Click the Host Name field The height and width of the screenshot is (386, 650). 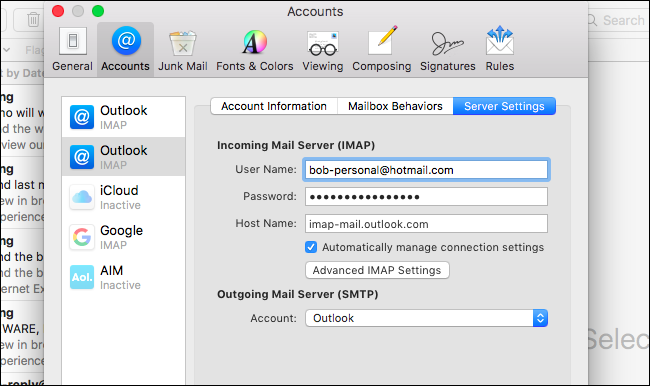(x=427, y=224)
